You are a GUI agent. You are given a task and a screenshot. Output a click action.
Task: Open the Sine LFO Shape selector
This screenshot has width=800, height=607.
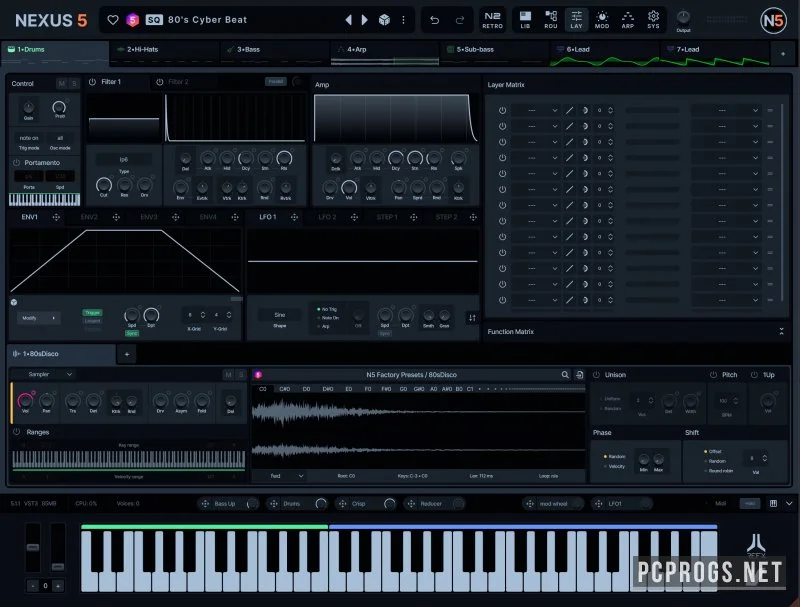click(280, 315)
